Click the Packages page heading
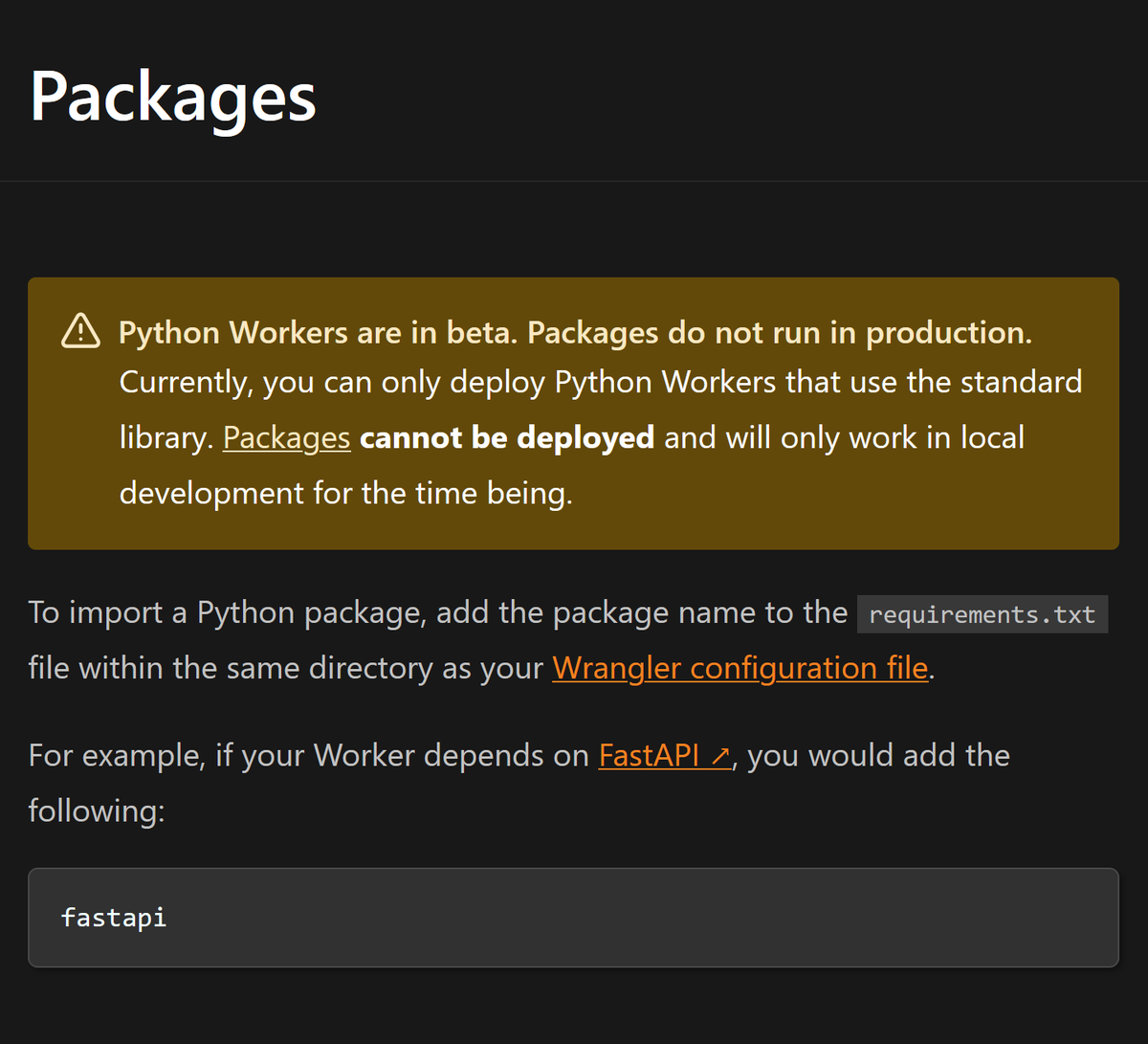The image size is (1148, 1044). click(x=172, y=96)
